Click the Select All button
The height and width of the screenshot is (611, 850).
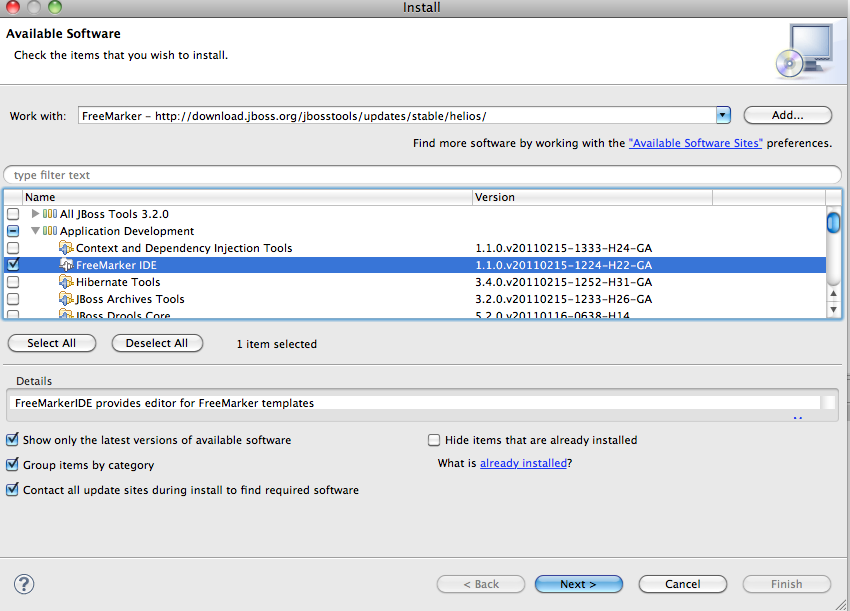[x=51, y=343]
